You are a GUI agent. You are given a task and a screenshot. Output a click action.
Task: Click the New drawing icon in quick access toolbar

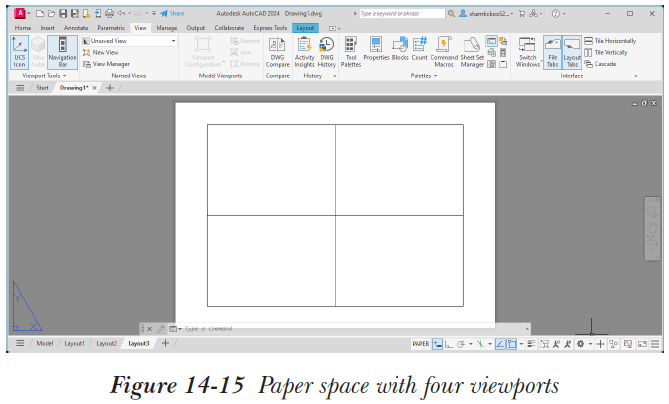[x=40, y=14]
